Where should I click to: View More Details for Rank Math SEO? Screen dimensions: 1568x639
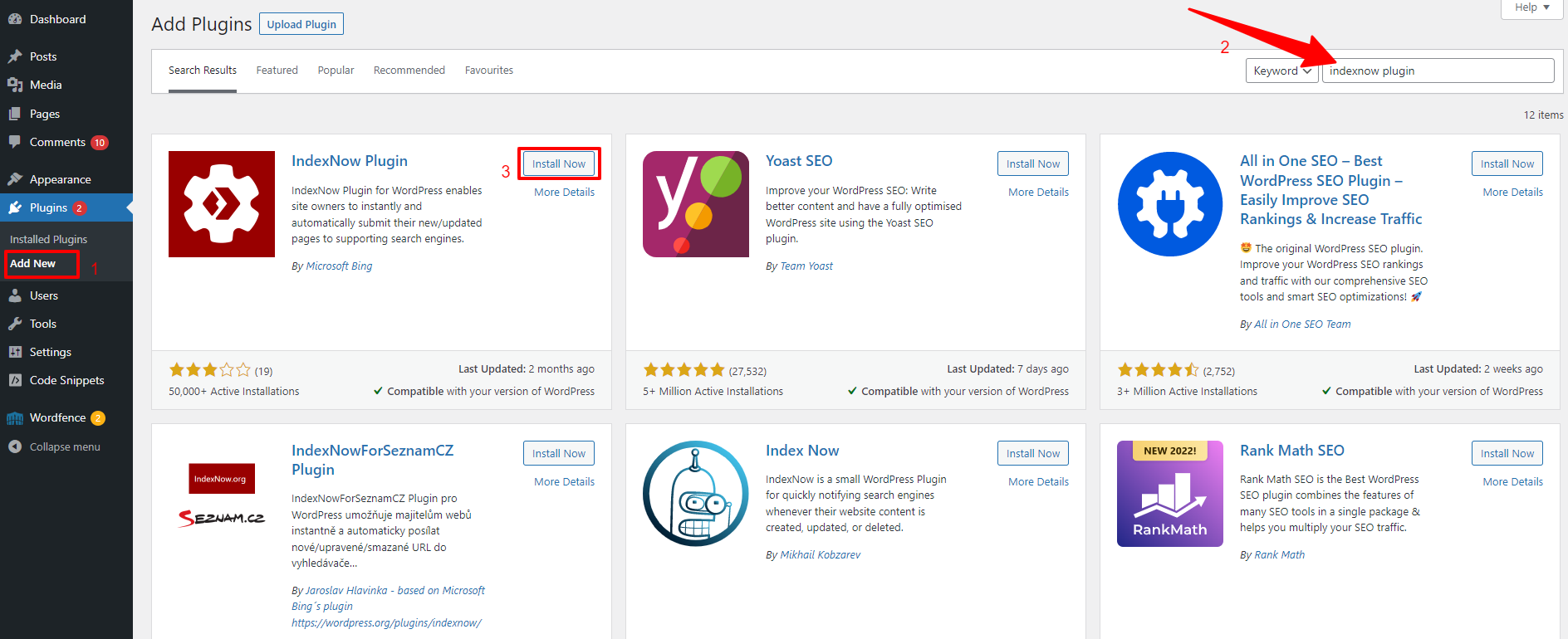[x=1512, y=481]
